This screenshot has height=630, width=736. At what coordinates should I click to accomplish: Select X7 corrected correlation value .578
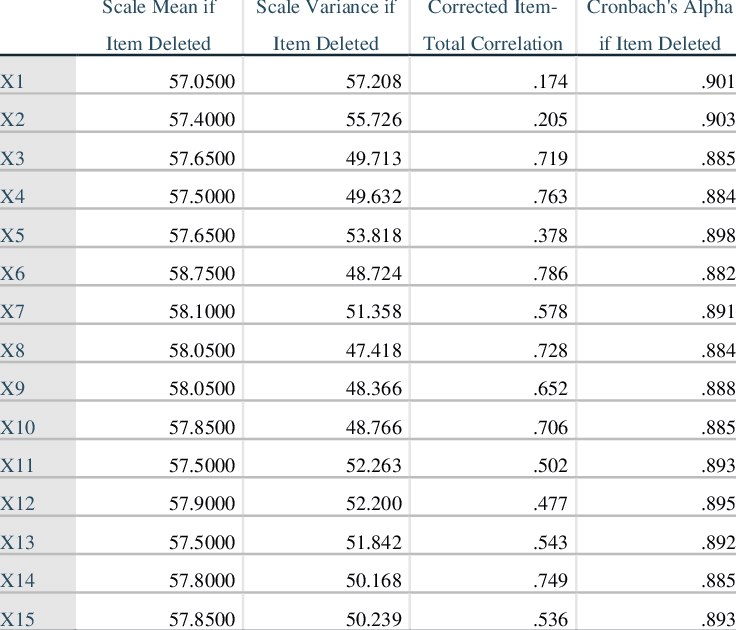click(x=550, y=312)
